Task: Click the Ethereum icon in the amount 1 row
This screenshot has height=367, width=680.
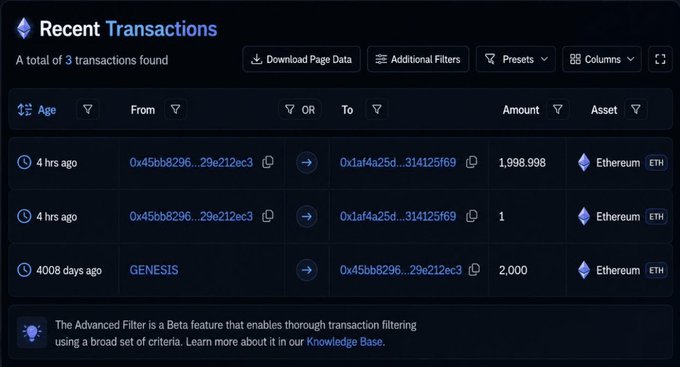Action: point(584,216)
